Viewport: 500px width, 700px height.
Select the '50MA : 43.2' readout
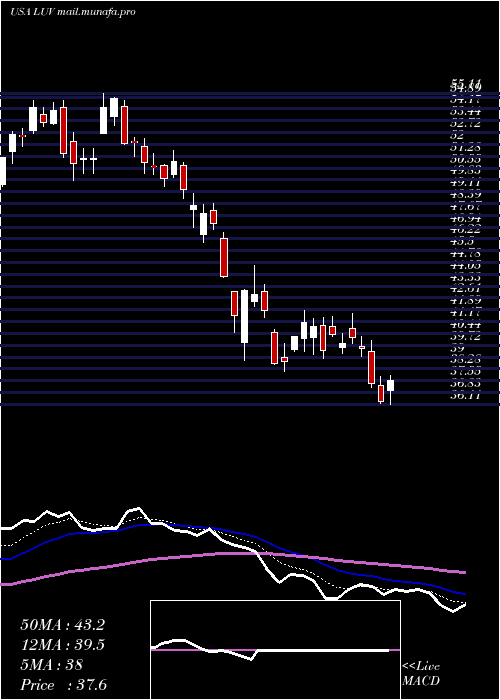tap(62, 625)
